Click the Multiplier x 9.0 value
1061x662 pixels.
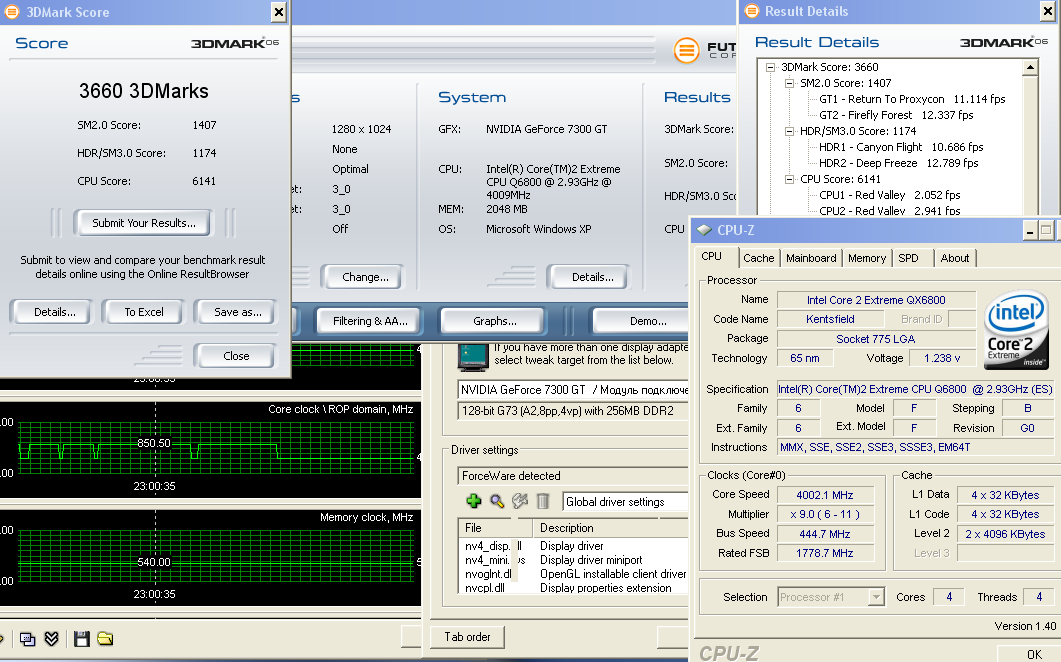pyautogui.click(x=825, y=514)
